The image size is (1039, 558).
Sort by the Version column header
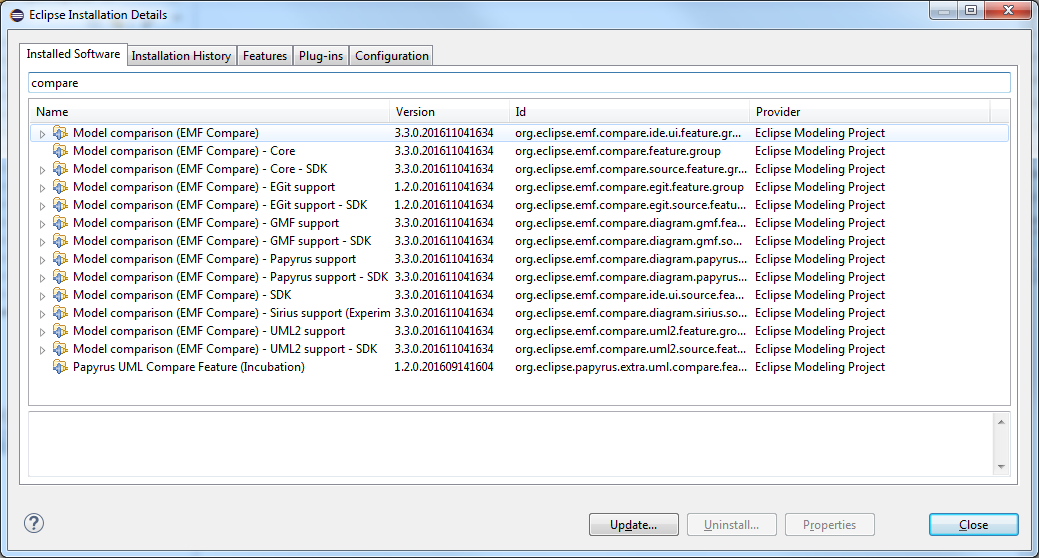[449, 111]
